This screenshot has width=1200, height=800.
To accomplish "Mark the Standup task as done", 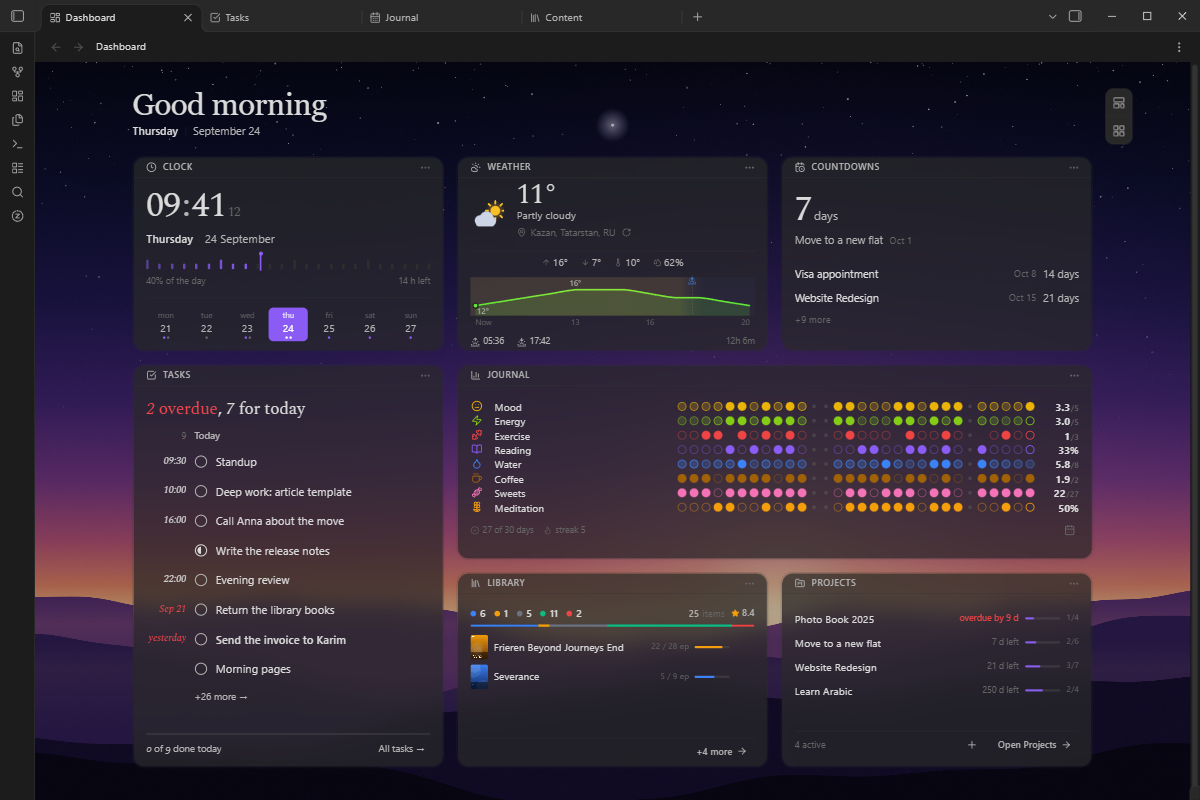I will tap(201, 462).
